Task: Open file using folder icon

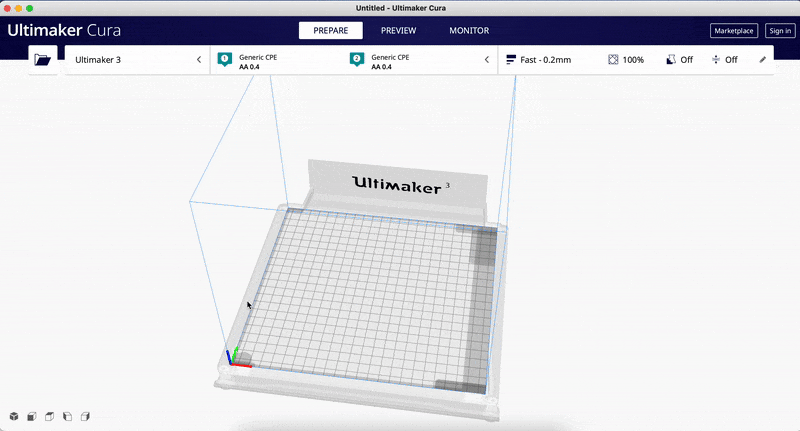Action: [42, 60]
